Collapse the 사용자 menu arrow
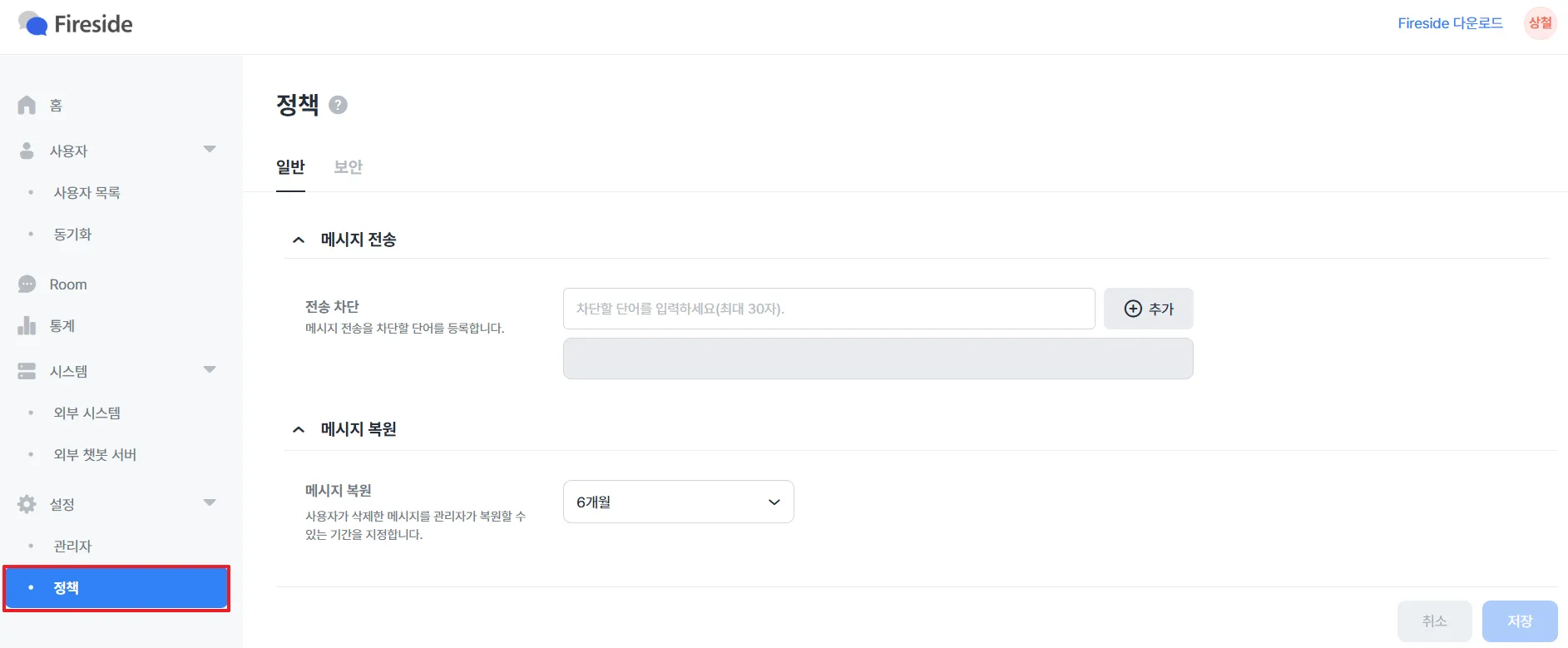1568x648 pixels. (210, 150)
